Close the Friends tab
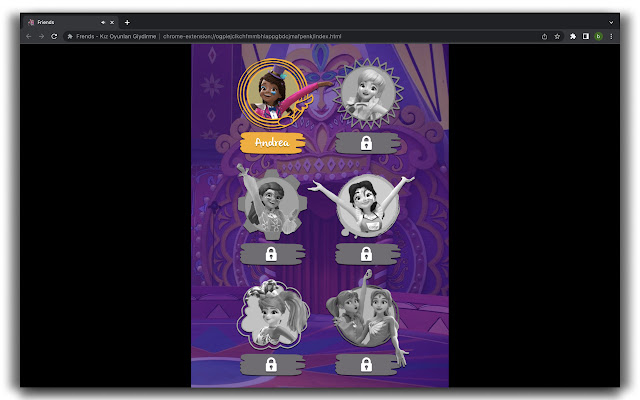Image resolution: width=640 pixels, height=400 pixels. (112, 22)
